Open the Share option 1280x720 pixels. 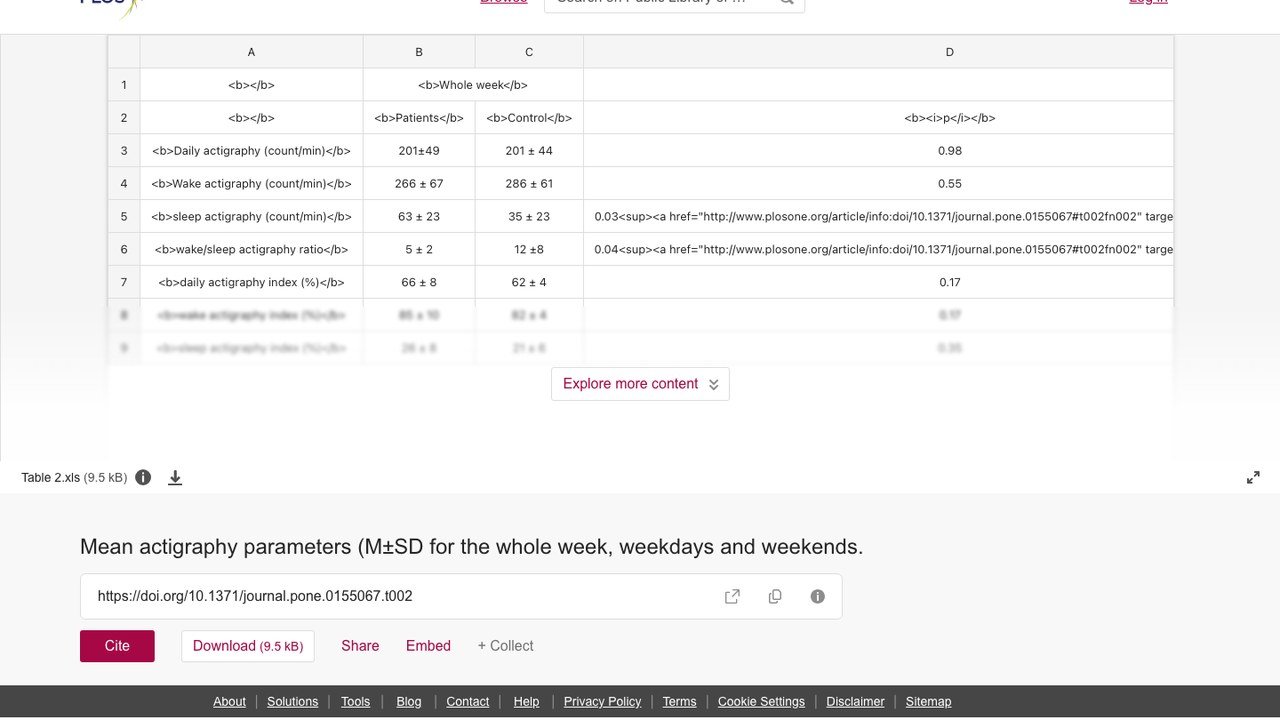360,646
